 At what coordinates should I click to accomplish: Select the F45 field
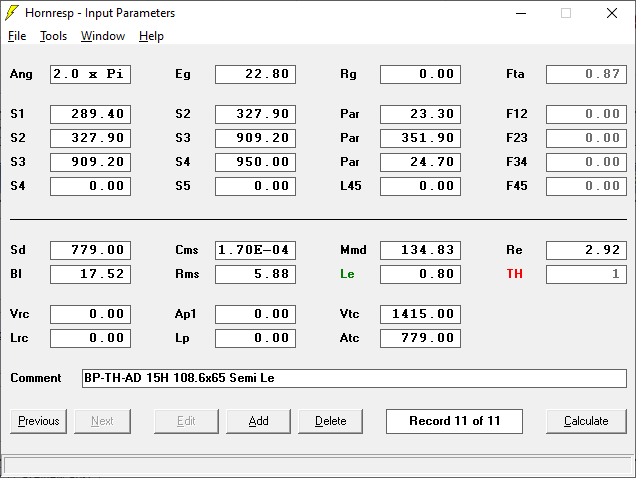click(586, 186)
